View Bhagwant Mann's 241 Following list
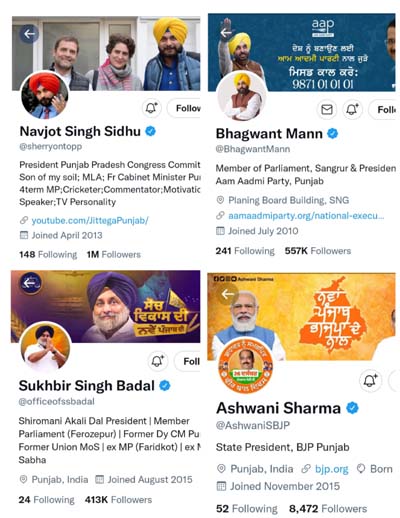 pyautogui.click(x=245, y=251)
